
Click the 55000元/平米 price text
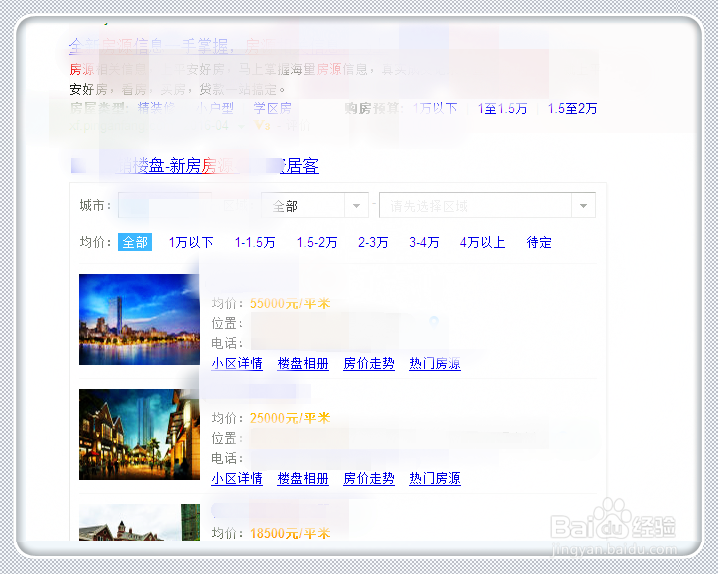[x=290, y=303]
